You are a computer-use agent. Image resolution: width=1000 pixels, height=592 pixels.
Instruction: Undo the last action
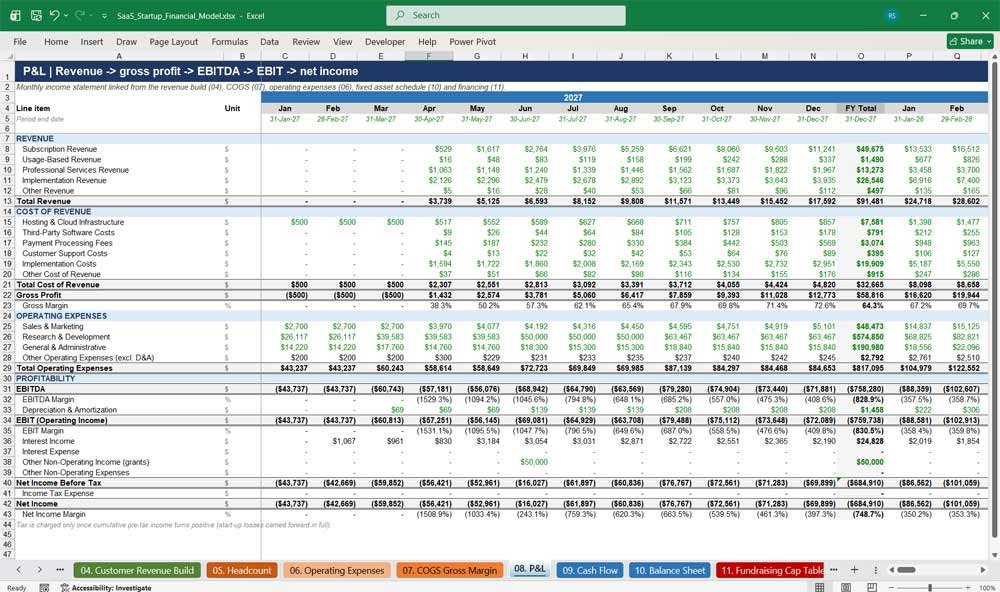point(54,15)
